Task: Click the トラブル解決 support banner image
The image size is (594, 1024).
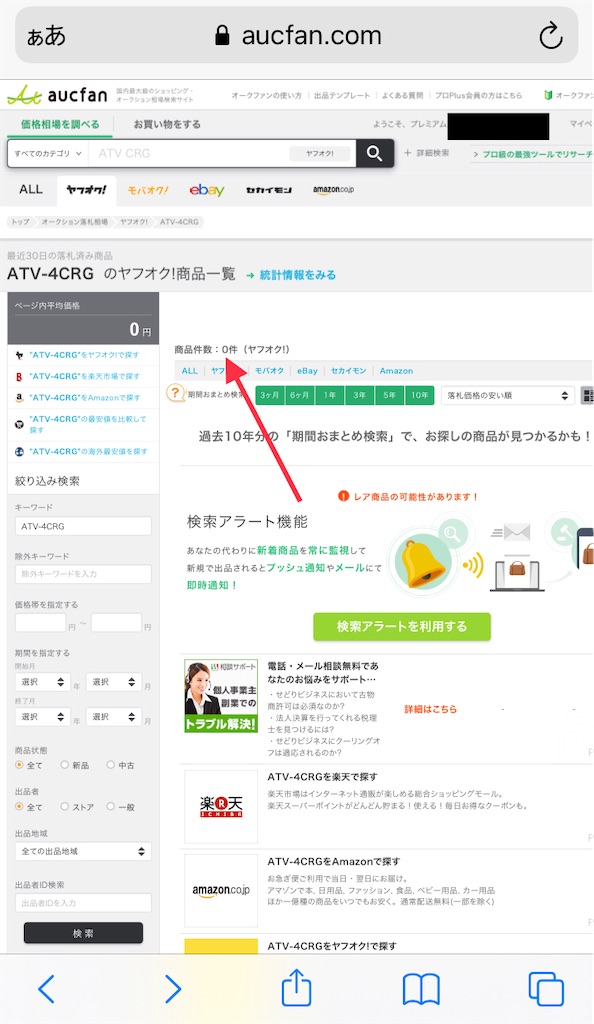Action: point(221,696)
